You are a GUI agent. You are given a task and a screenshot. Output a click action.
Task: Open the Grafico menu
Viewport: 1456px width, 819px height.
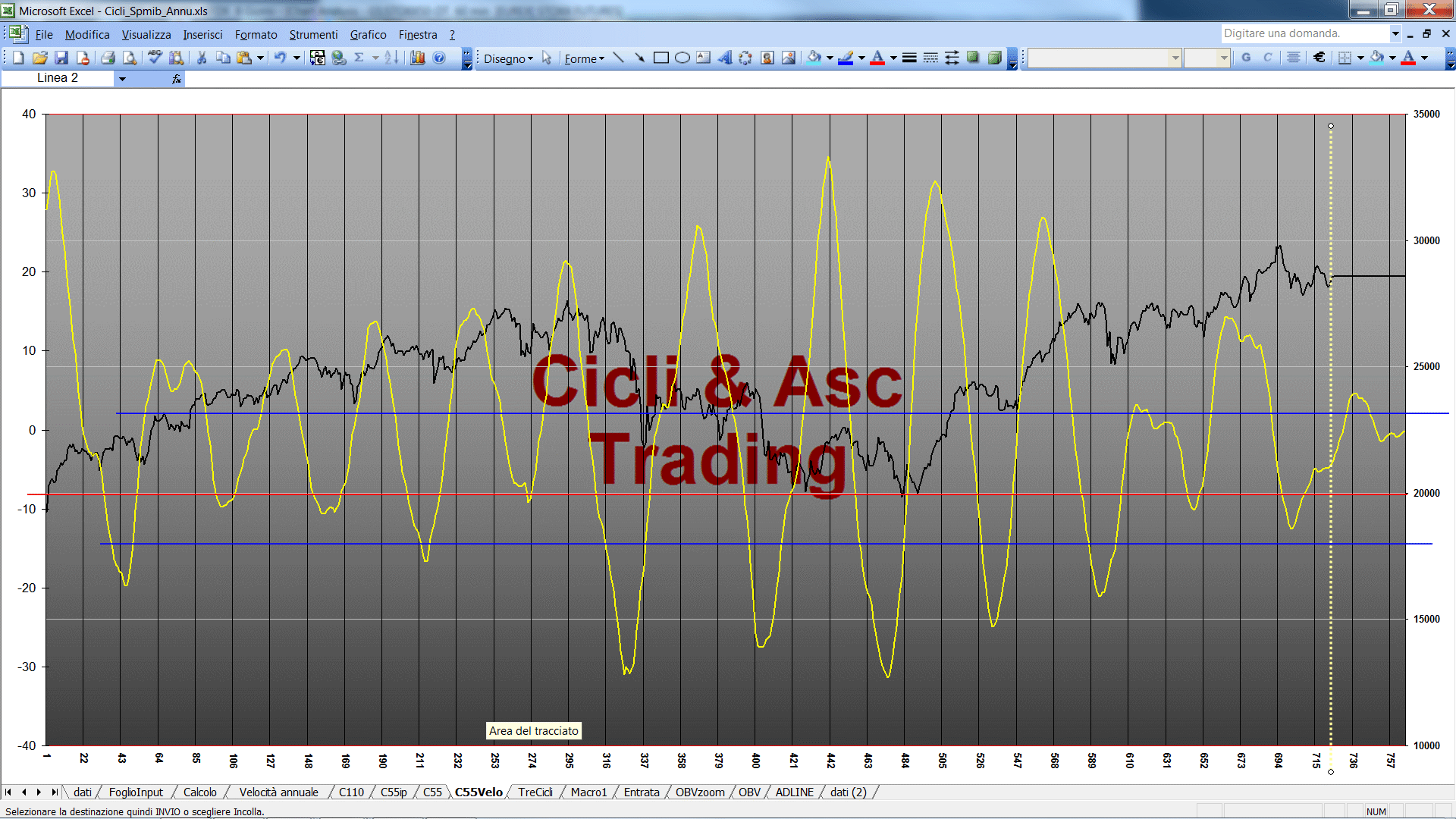click(368, 34)
